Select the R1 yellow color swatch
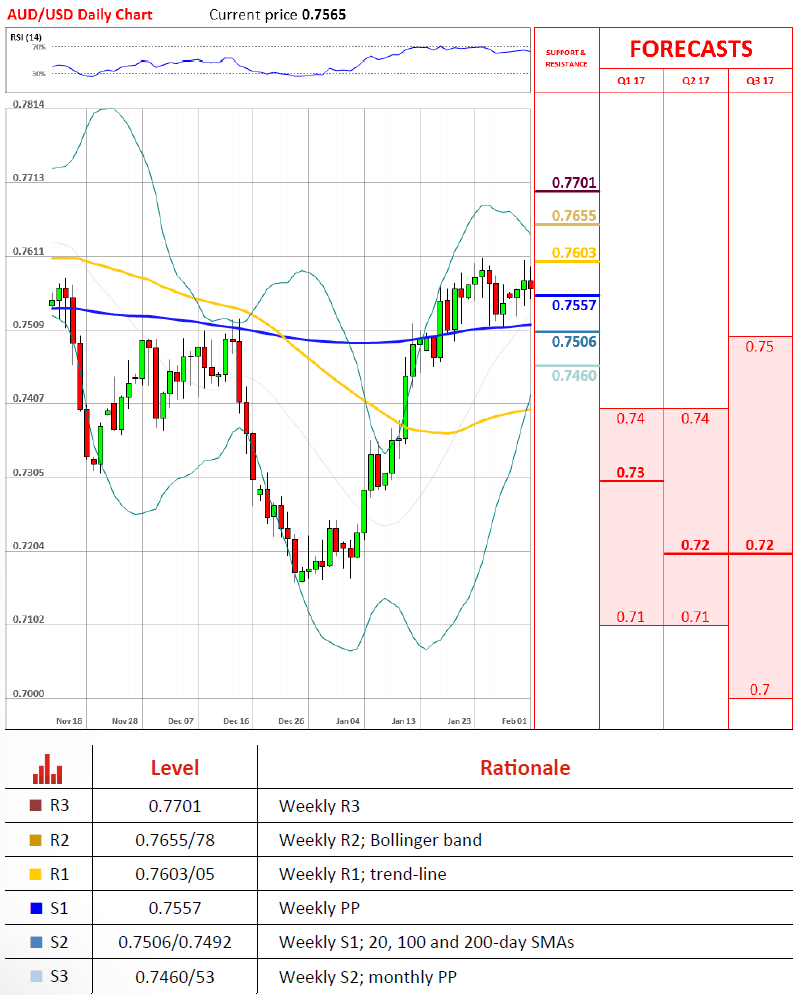This screenshot has height=995, width=799. [x=36, y=874]
